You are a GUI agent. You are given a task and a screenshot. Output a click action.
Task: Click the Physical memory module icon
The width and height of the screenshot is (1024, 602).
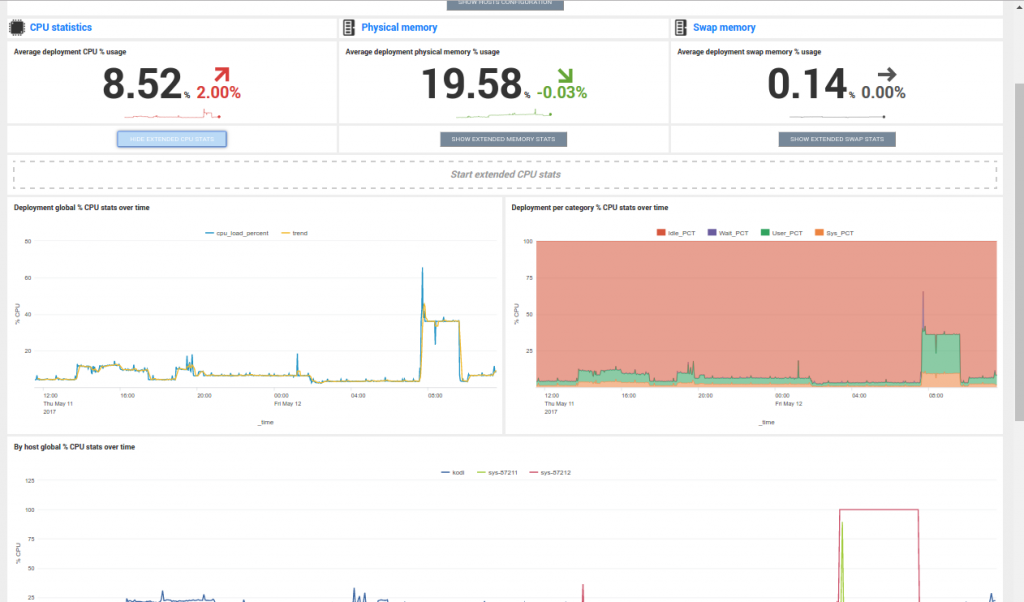click(348, 28)
